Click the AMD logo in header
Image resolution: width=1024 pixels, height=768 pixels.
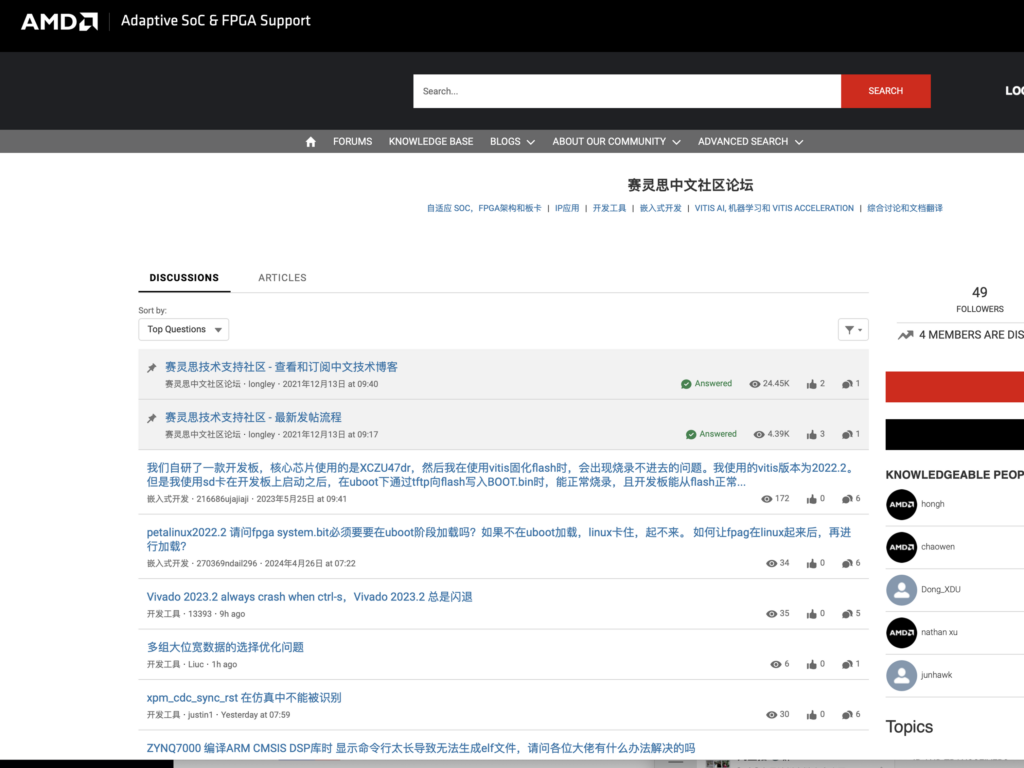(x=59, y=22)
